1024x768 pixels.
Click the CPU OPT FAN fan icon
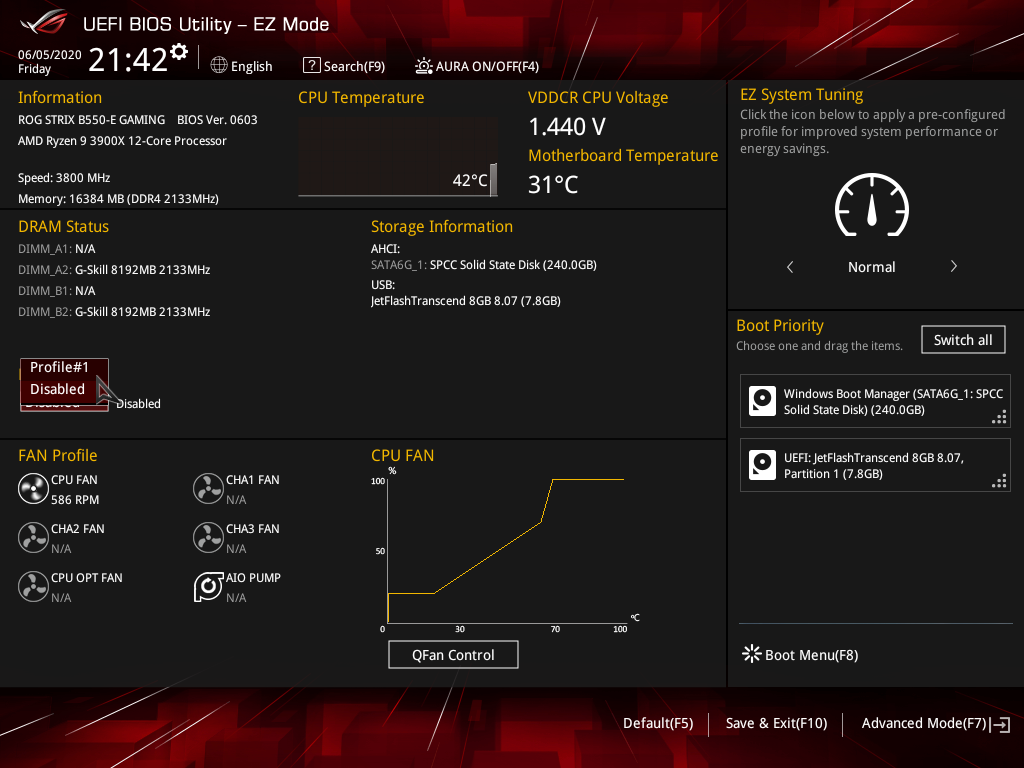33,586
